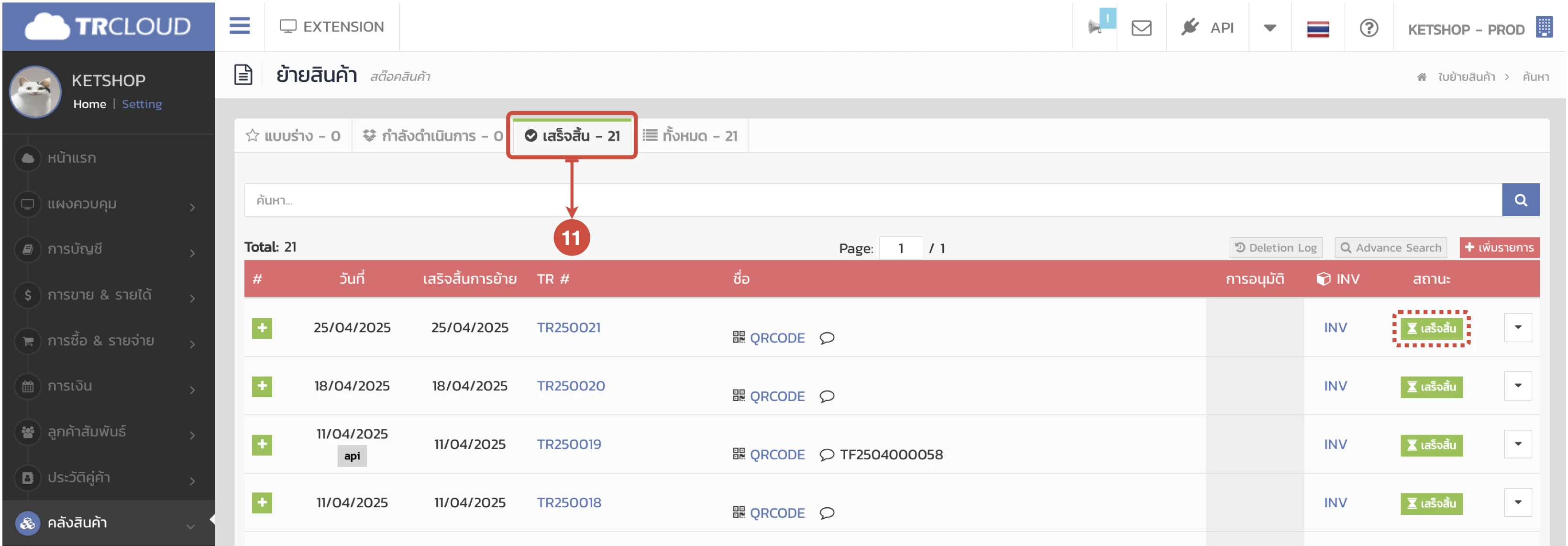The height and width of the screenshot is (546, 1568).
Task: Click the comment bubble icon for TR250021
Action: [x=827, y=338]
